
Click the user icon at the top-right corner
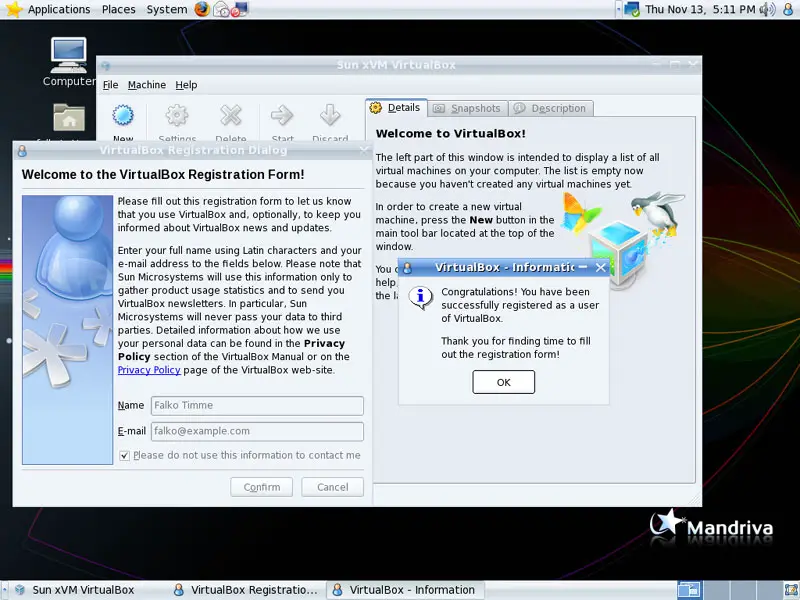click(x=788, y=9)
